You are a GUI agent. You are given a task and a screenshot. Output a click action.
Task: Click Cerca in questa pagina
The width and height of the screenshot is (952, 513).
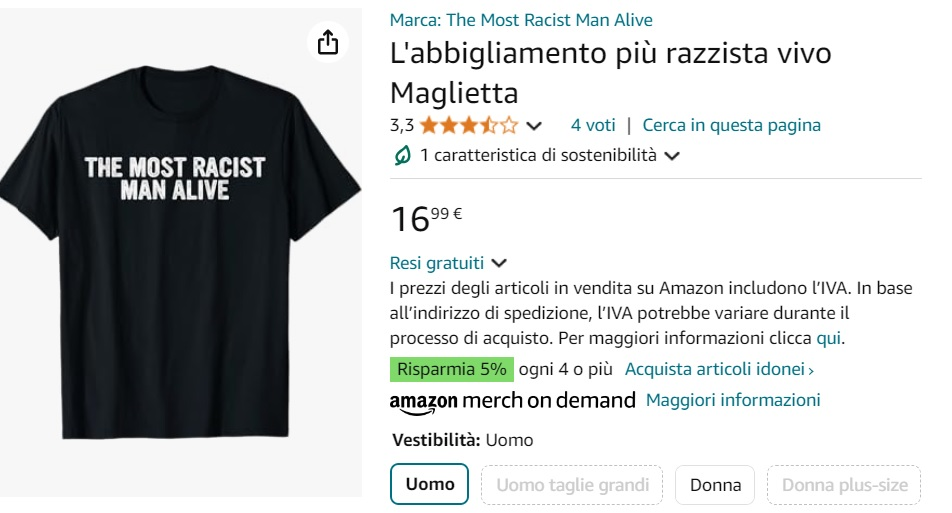tap(731, 125)
